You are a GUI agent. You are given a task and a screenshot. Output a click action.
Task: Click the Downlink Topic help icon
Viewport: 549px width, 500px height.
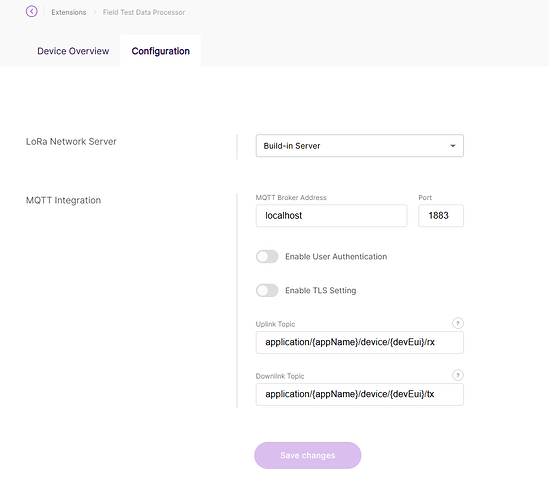point(458,375)
